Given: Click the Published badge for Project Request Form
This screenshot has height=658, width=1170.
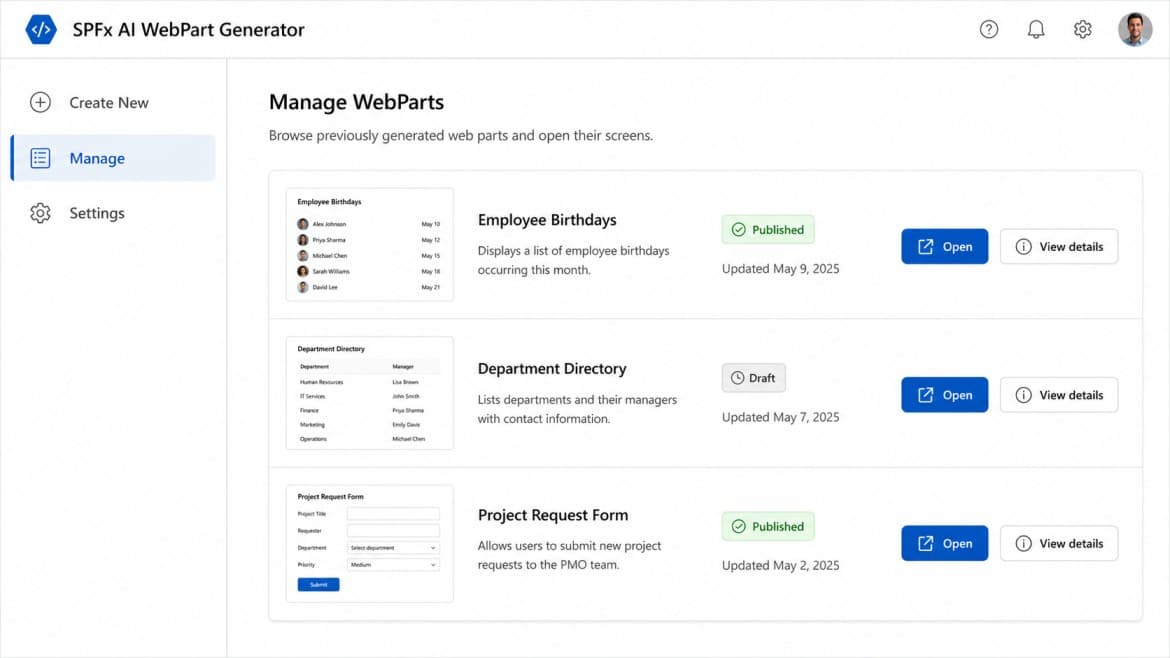Looking at the screenshot, I should (768, 527).
